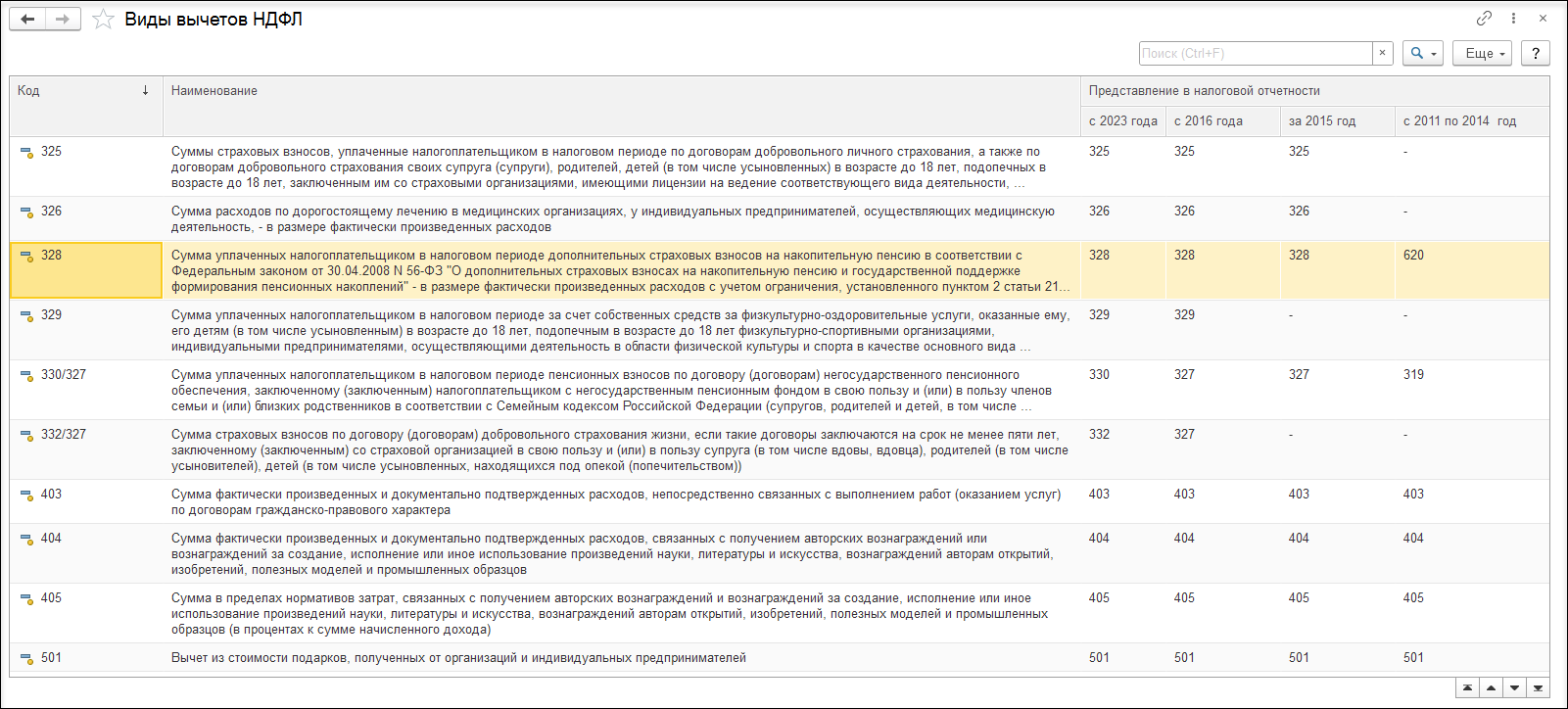Select description mentioning 'Федеральным законом от 30.04.2008'

tap(622, 271)
